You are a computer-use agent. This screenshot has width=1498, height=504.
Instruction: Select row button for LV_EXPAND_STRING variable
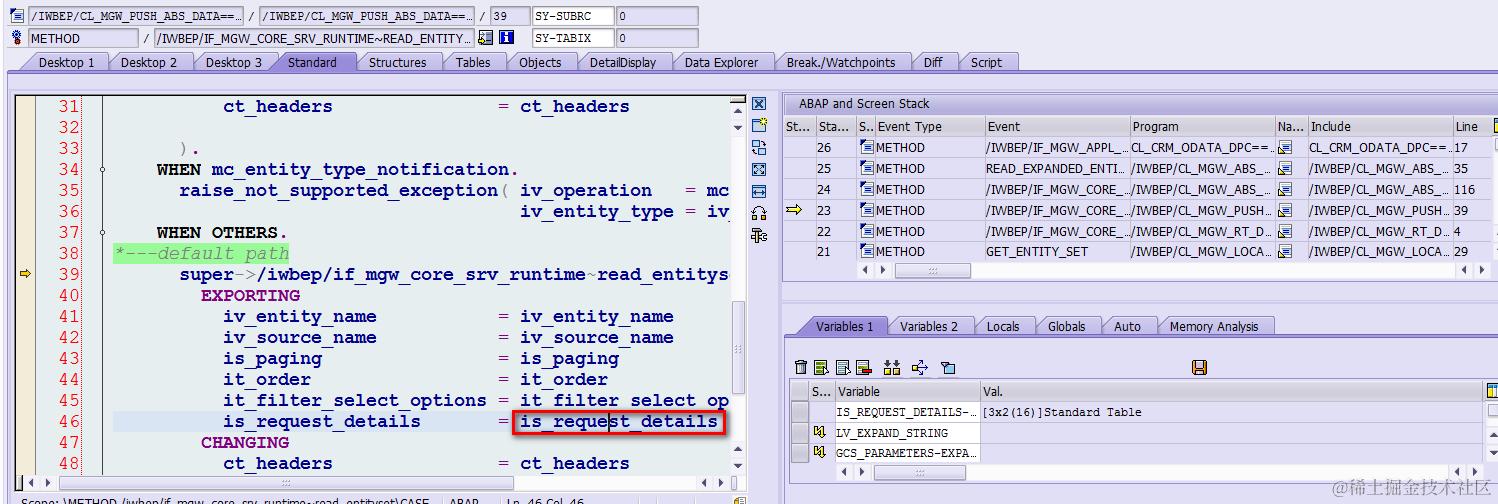coord(800,433)
